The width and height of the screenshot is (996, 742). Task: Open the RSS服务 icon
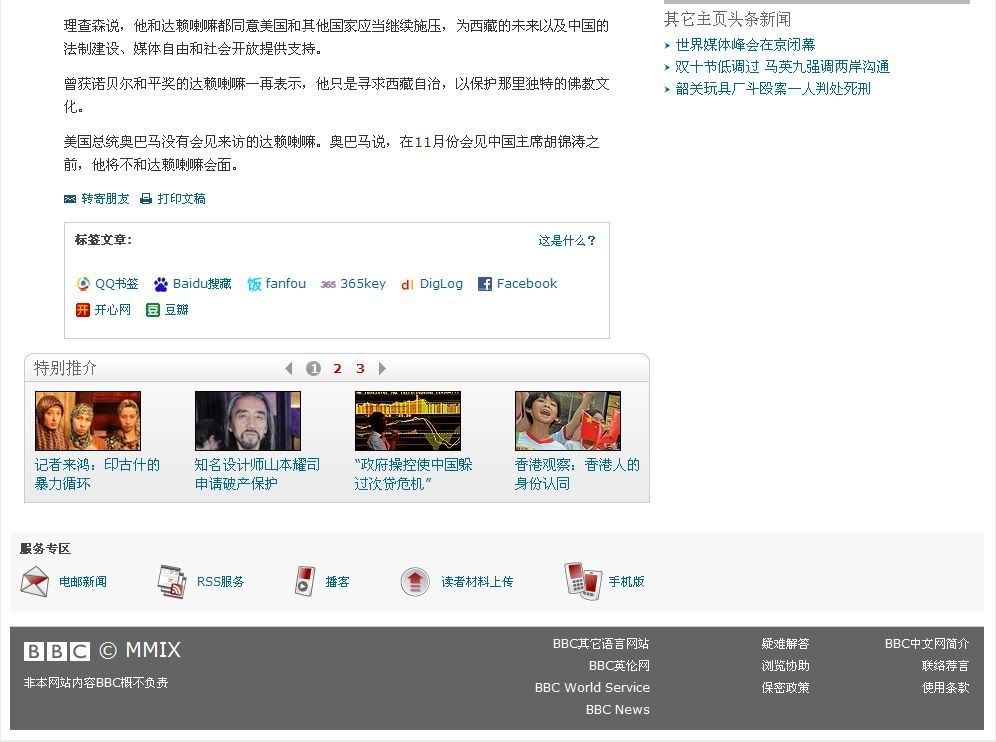click(172, 581)
